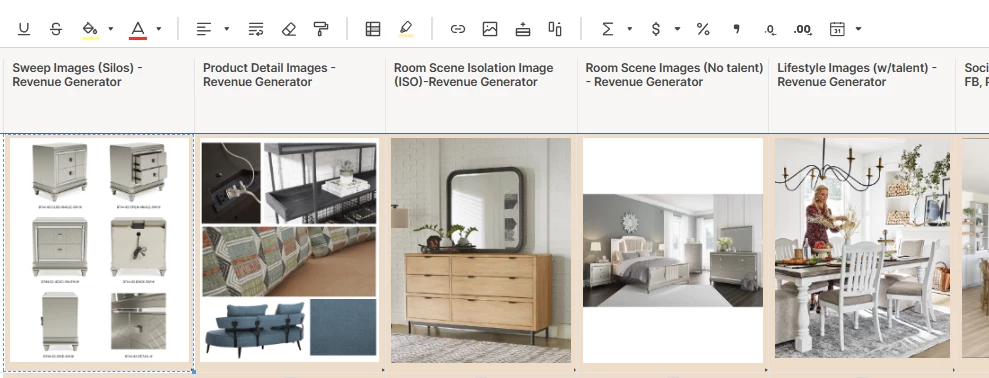Click the insert row icon
Viewport: 989px width, 378px height.
(523, 29)
